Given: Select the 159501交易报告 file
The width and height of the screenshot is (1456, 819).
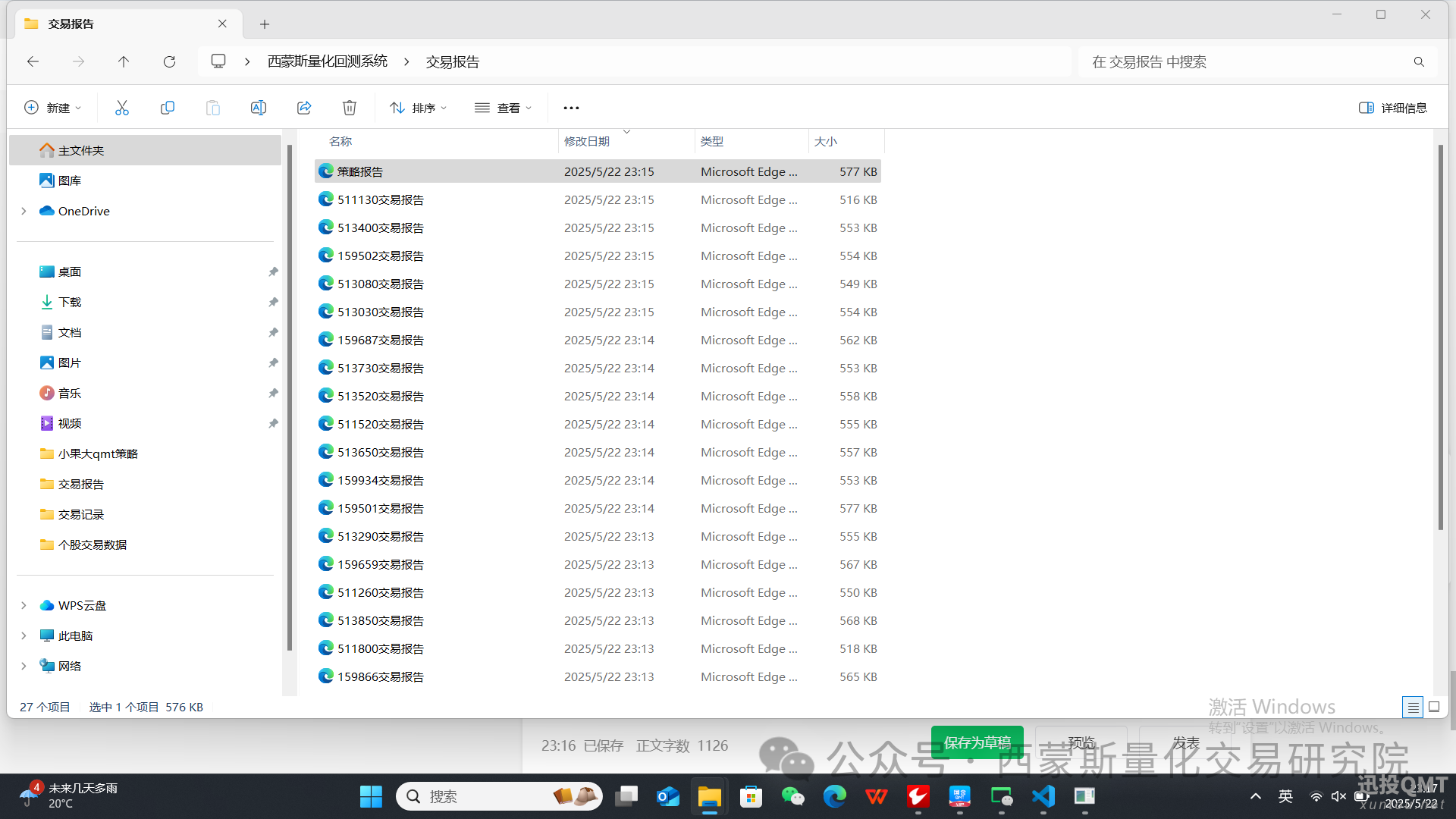Looking at the screenshot, I should pos(598,508).
